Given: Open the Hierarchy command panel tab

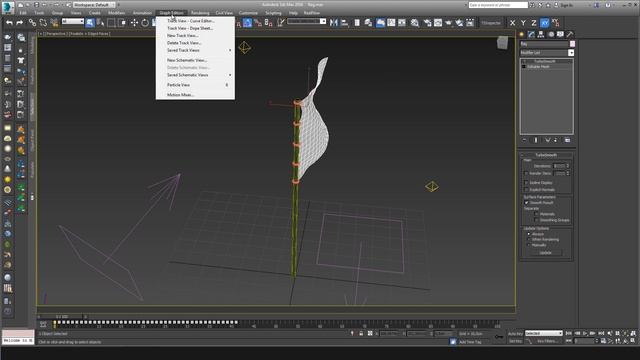Looking at the screenshot, I should point(541,34).
